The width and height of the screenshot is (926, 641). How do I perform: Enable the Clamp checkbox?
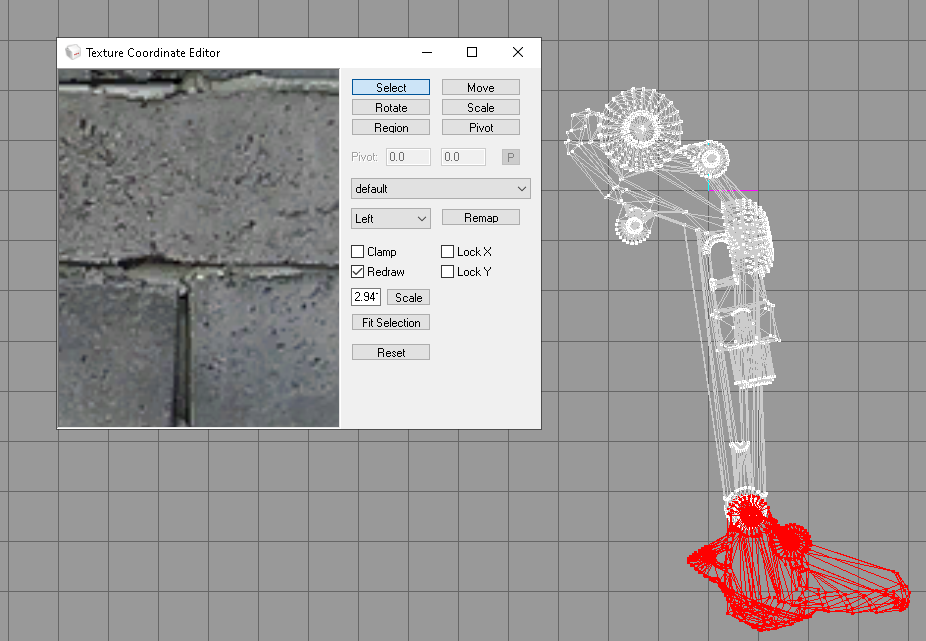[x=358, y=252]
